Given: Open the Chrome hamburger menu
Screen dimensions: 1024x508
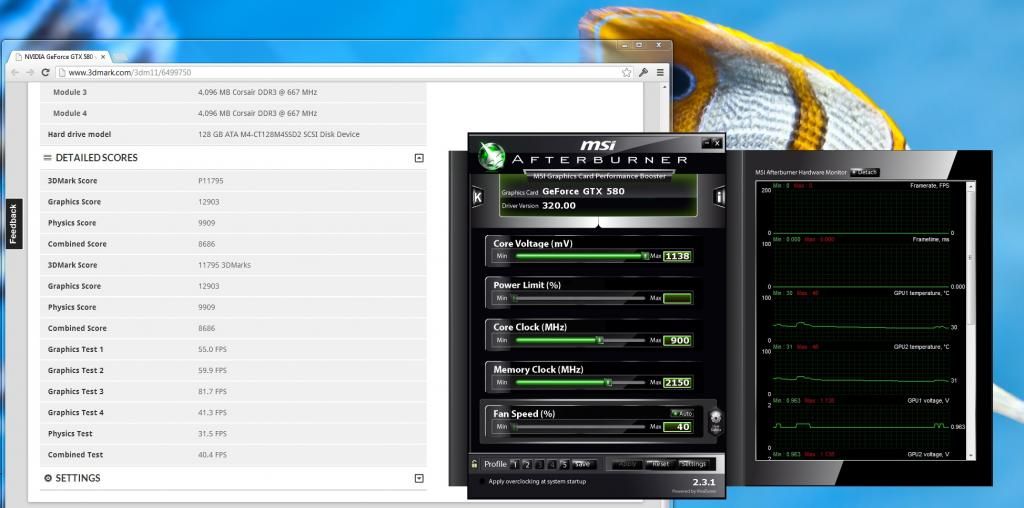Looking at the screenshot, I should [x=660, y=72].
